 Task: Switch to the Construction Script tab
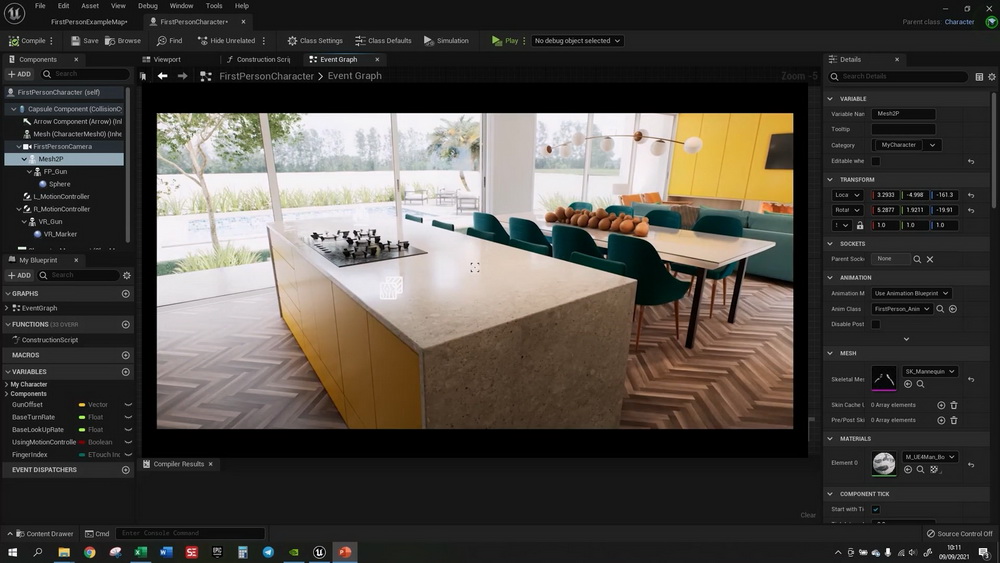pyautogui.click(x=258, y=59)
